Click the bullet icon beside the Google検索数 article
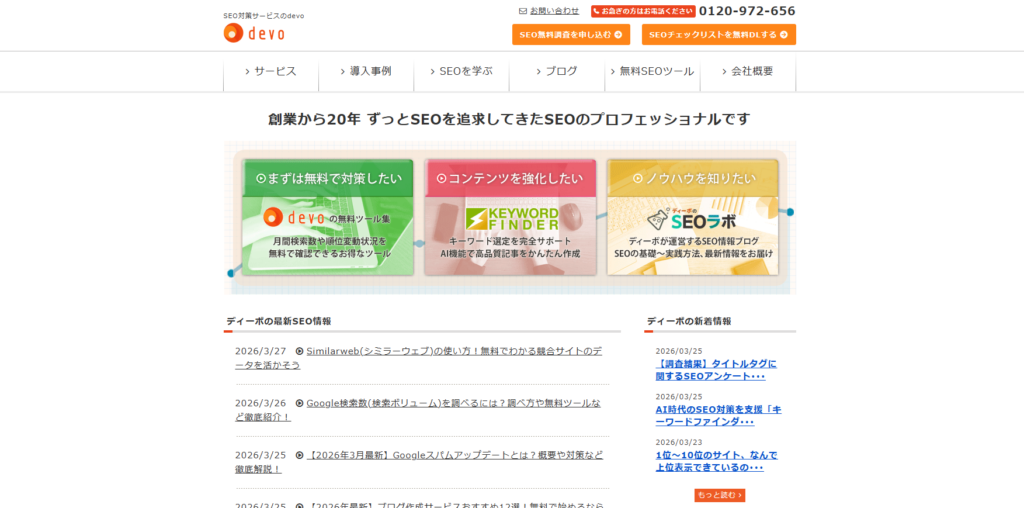 tap(299, 403)
